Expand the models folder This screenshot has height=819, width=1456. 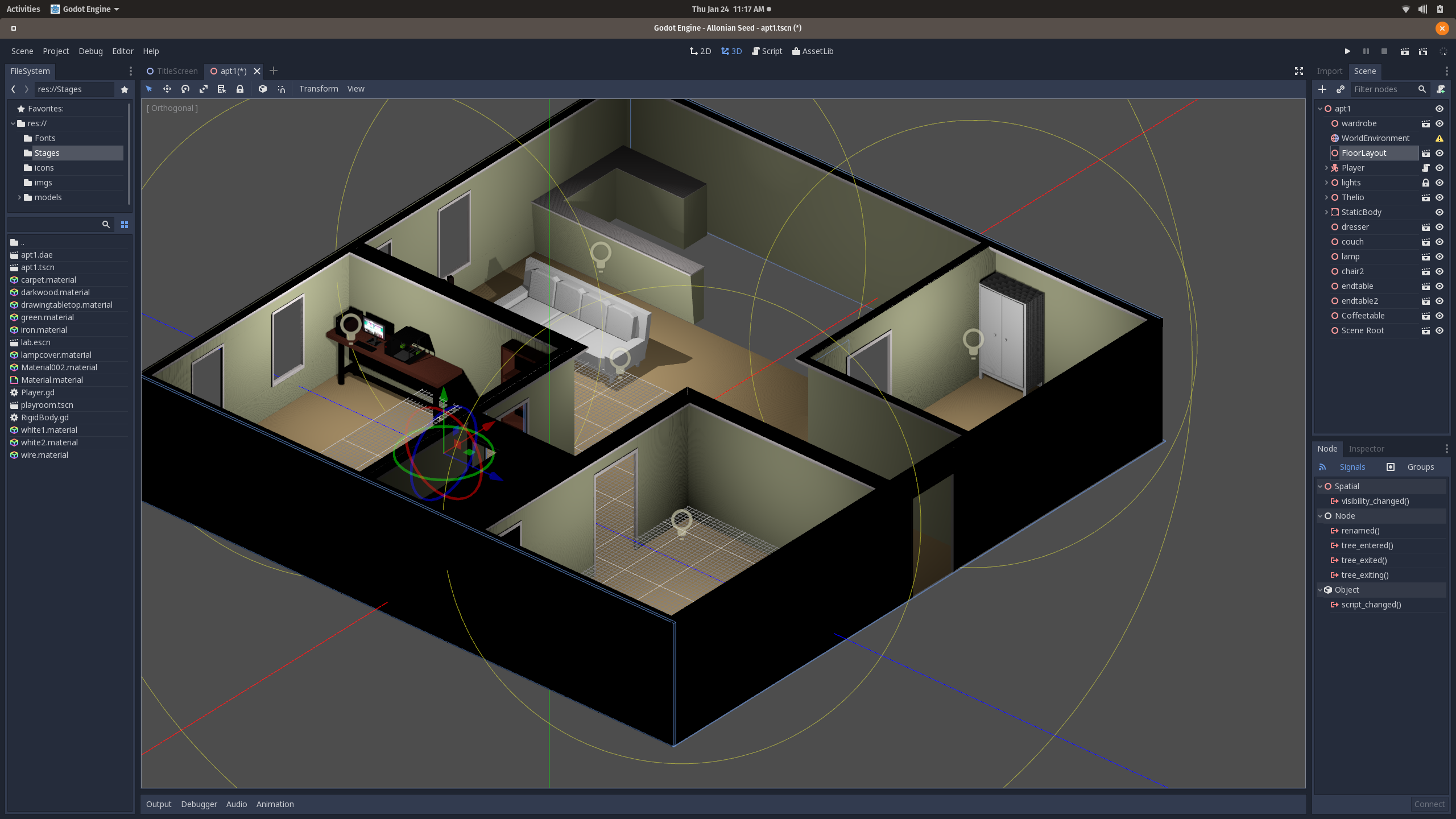click(19, 197)
